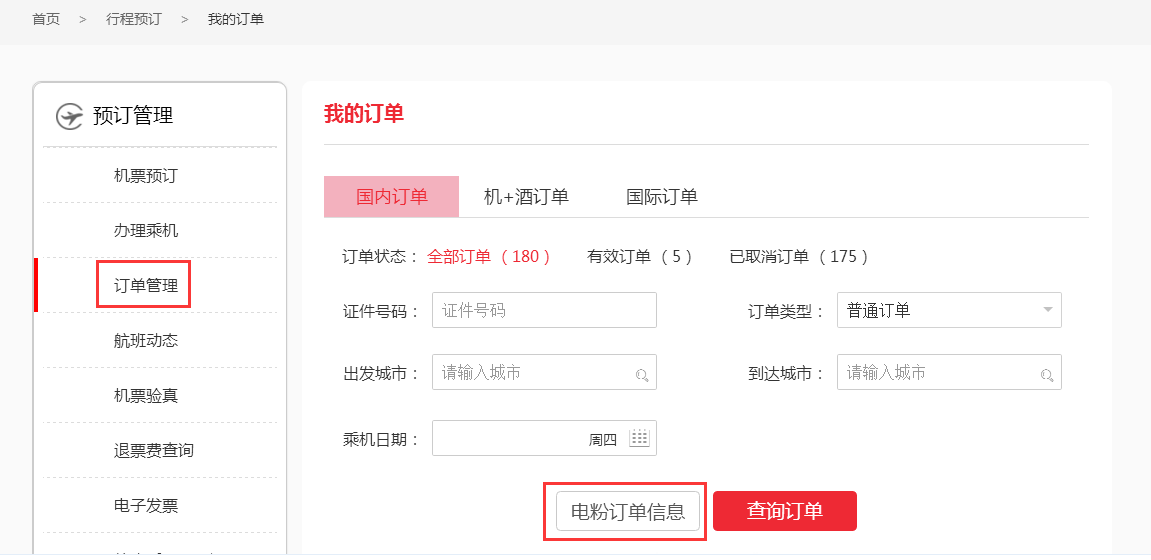Switch to the 机+酒订单 tab
Image resolution: width=1151 pixels, height=560 pixels.
[x=526, y=197]
